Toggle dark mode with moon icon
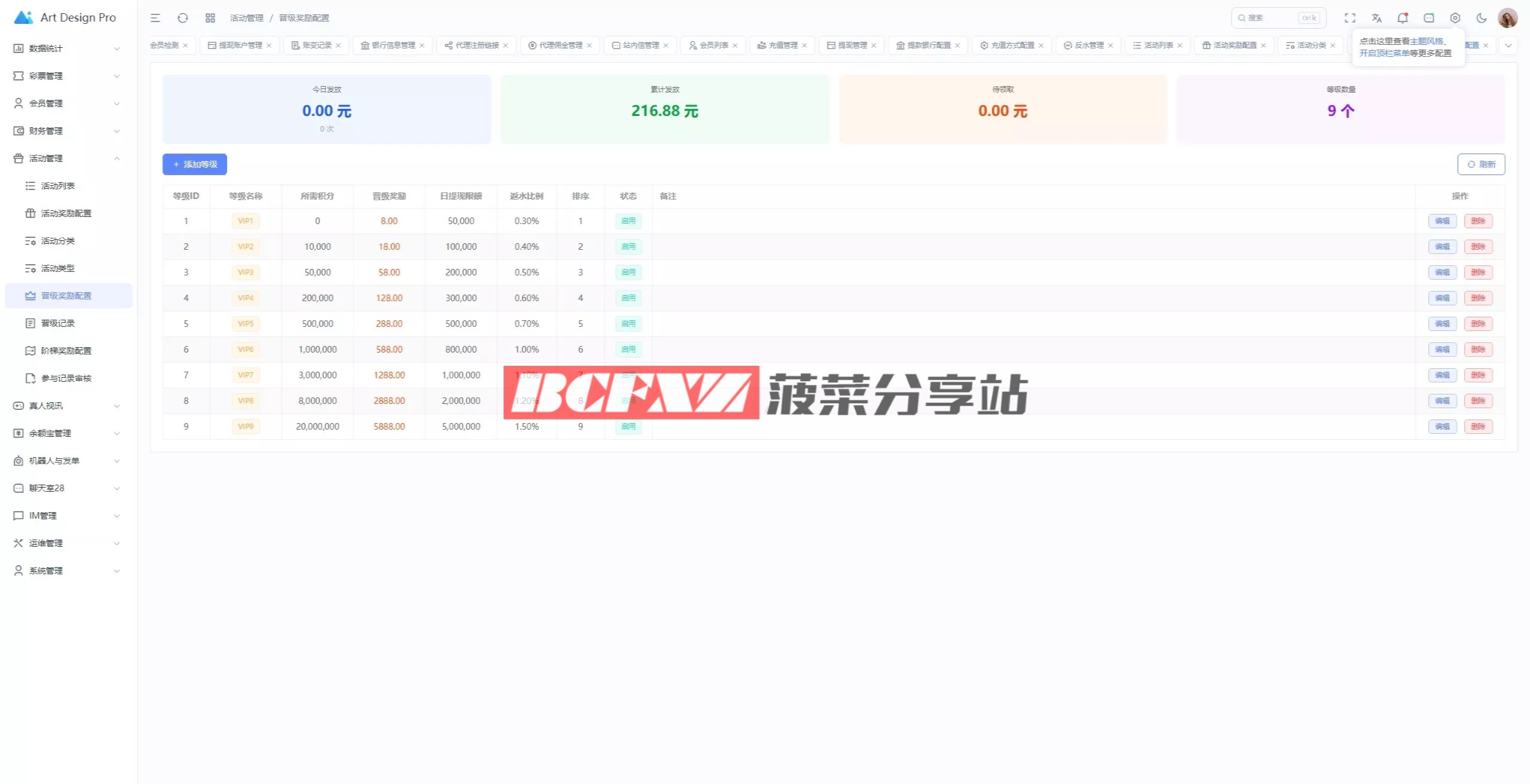 1482,18
